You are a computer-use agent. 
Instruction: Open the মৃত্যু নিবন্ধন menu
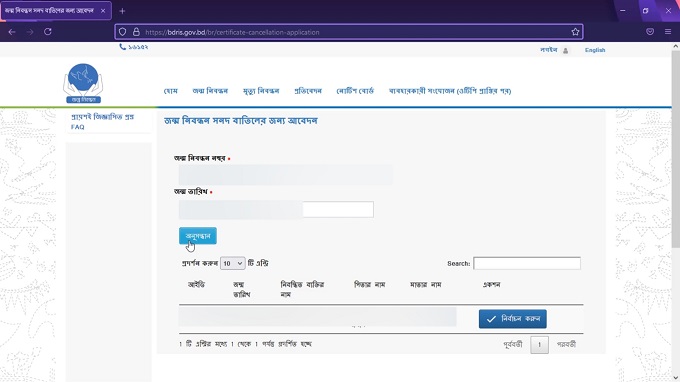tap(261, 91)
